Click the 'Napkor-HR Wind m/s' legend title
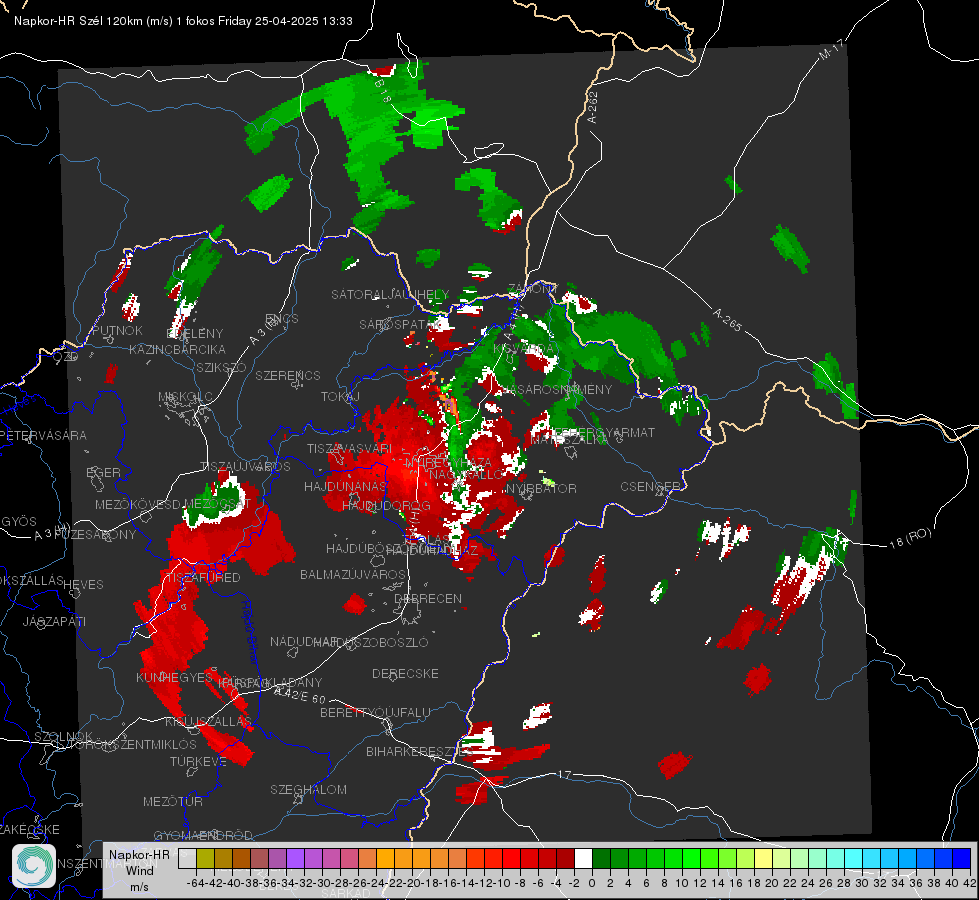The width and height of the screenshot is (979, 900). [x=139, y=870]
